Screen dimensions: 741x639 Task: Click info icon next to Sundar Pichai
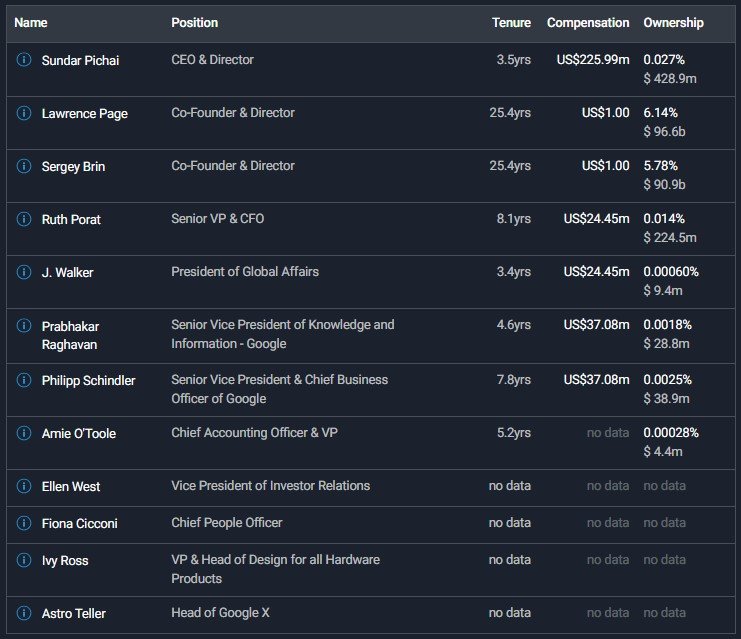(x=24, y=60)
